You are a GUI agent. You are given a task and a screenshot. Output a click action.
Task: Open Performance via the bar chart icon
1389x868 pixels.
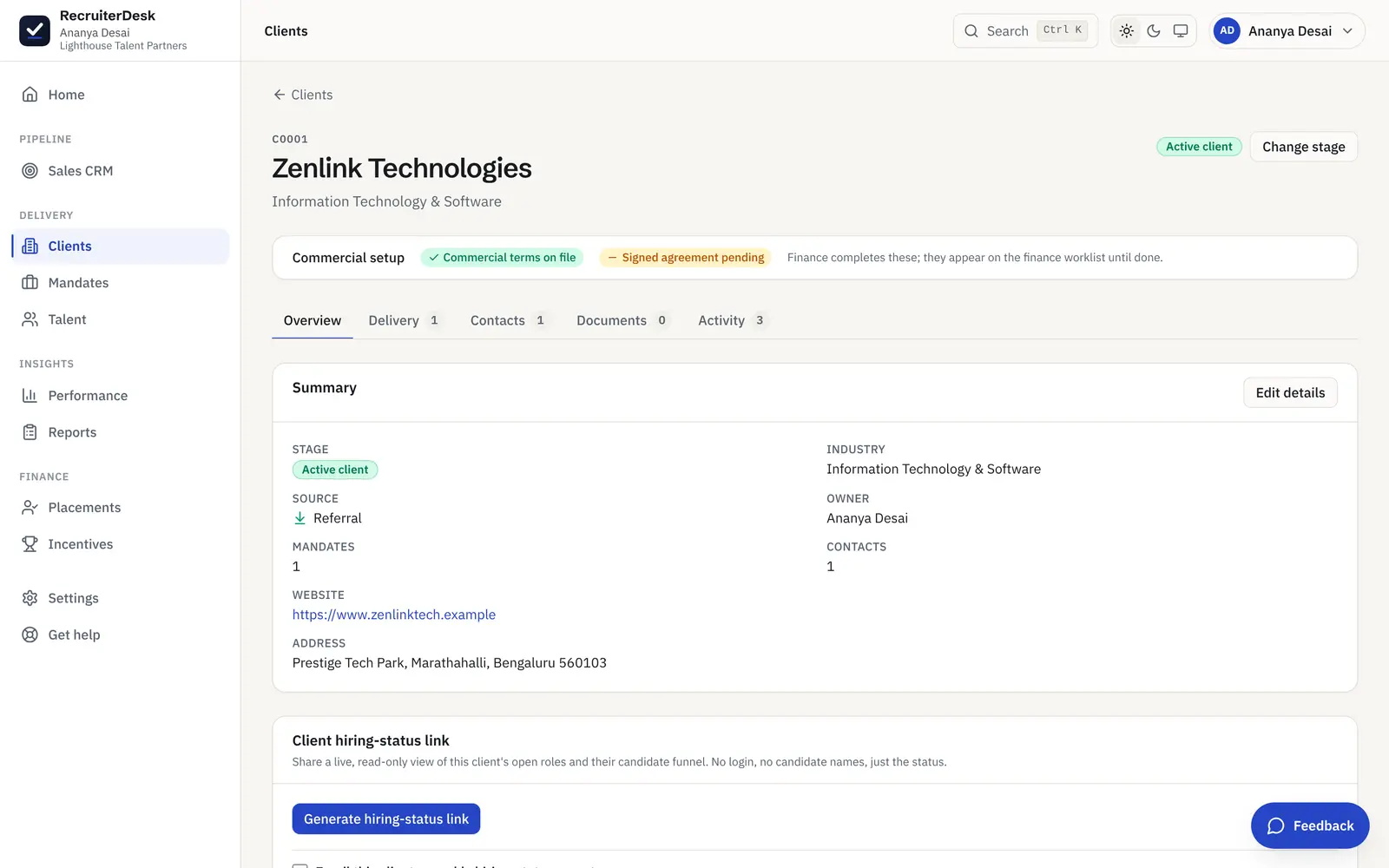click(x=30, y=396)
